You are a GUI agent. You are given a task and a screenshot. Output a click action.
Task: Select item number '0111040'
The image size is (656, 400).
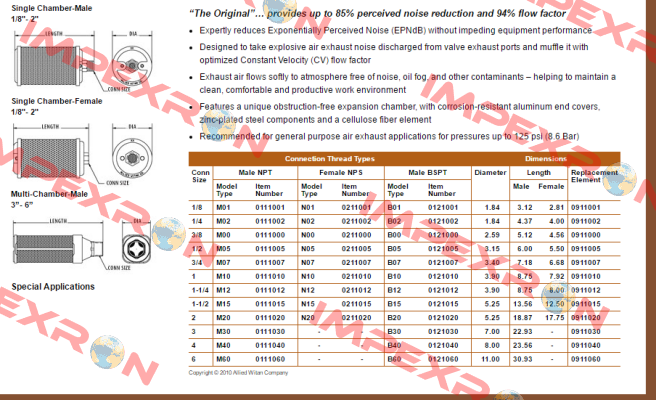(270, 345)
